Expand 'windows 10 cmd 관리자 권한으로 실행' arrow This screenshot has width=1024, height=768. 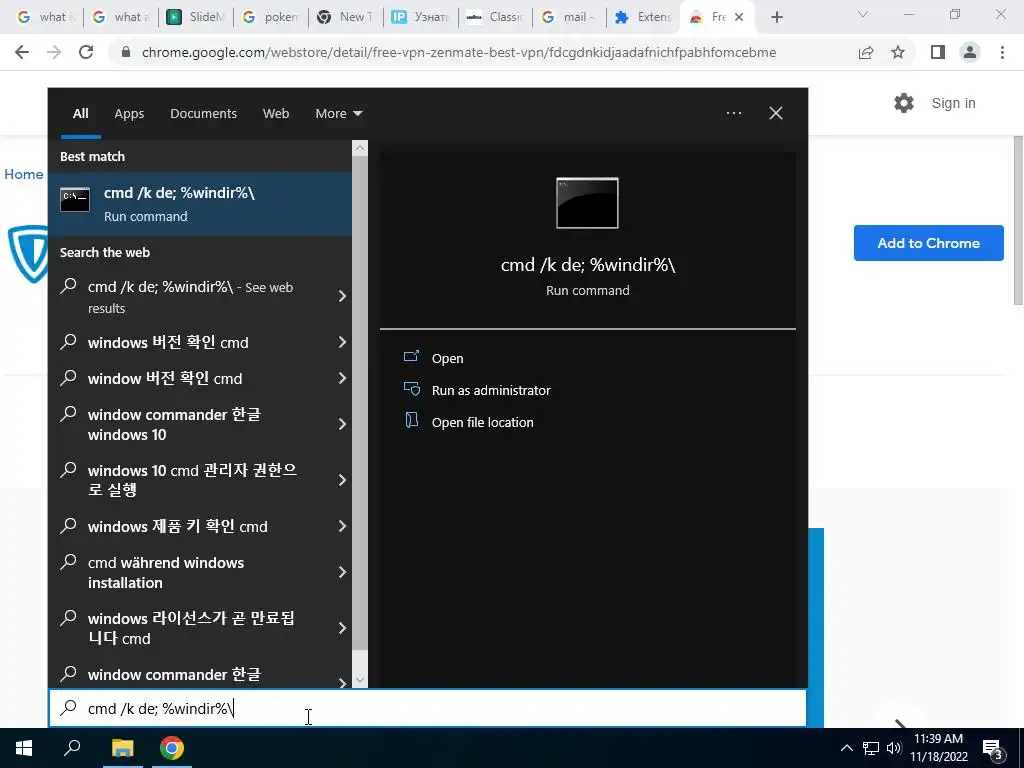coord(342,480)
